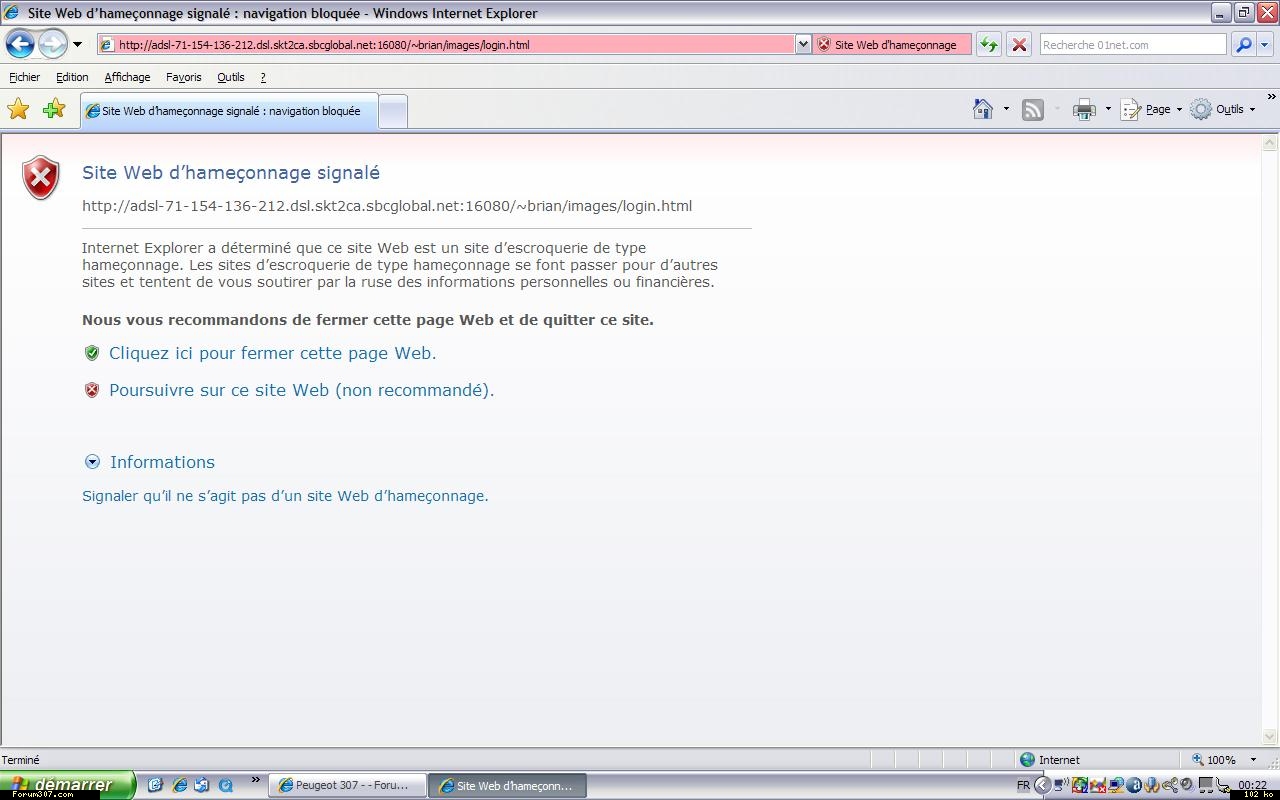This screenshot has height=800, width=1280.
Task: Refresh the page with the green arrows
Action: pyautogui.click(x=988, y=44)
